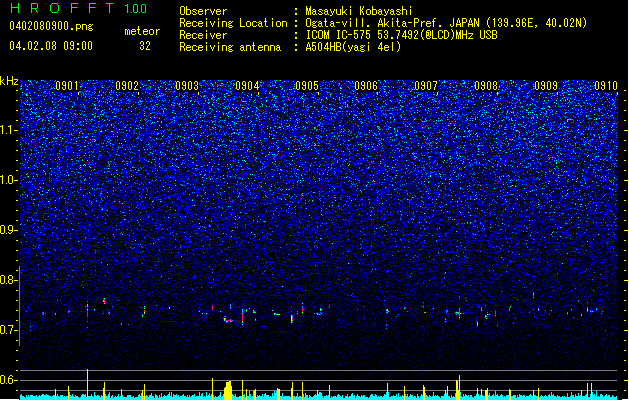Click the date stamp 04.02.08 09:00
Viewport: 629px width, 400px height.
pyautogui.click(x=51, y=46)
